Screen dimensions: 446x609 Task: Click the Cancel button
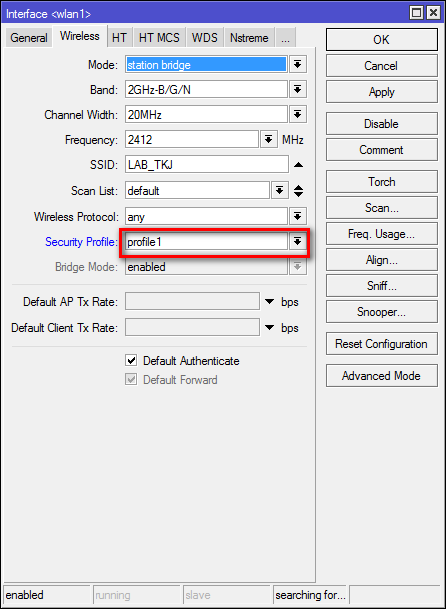click(x=382, y=66)
